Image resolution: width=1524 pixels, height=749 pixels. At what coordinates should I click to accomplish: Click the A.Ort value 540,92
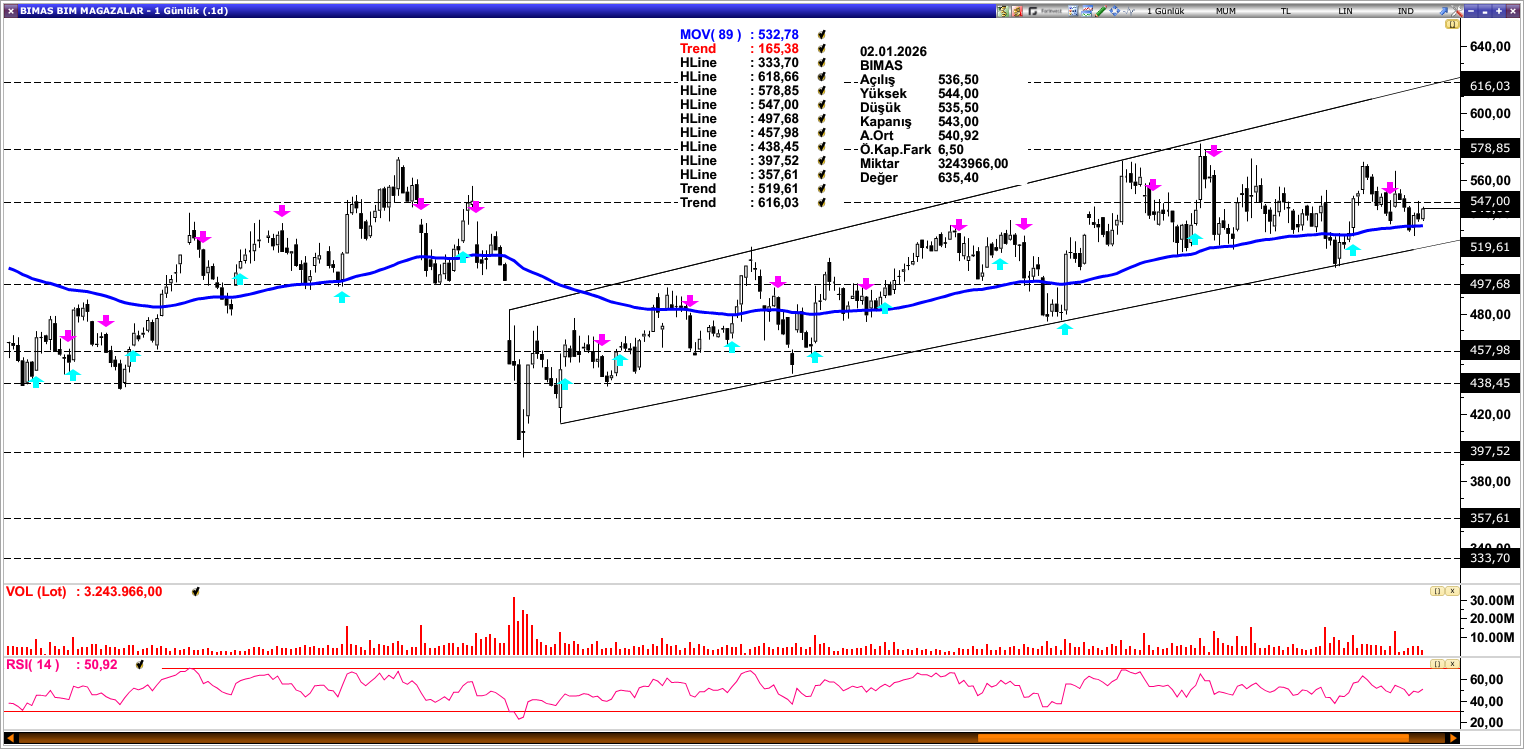[x=958, y=135]
